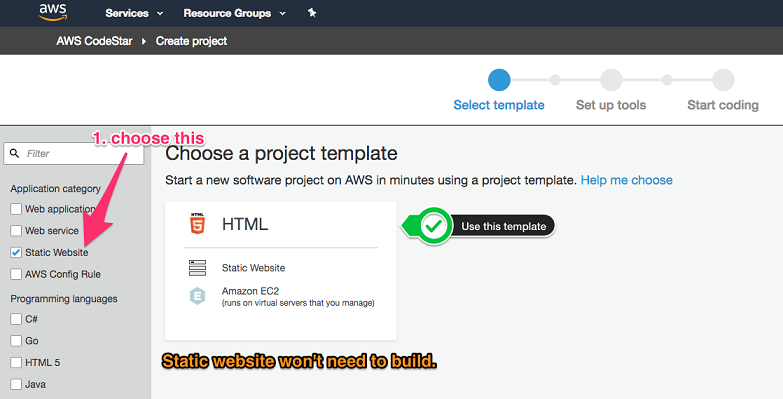Click the Amazon EC2 hexagon icon

197,296
